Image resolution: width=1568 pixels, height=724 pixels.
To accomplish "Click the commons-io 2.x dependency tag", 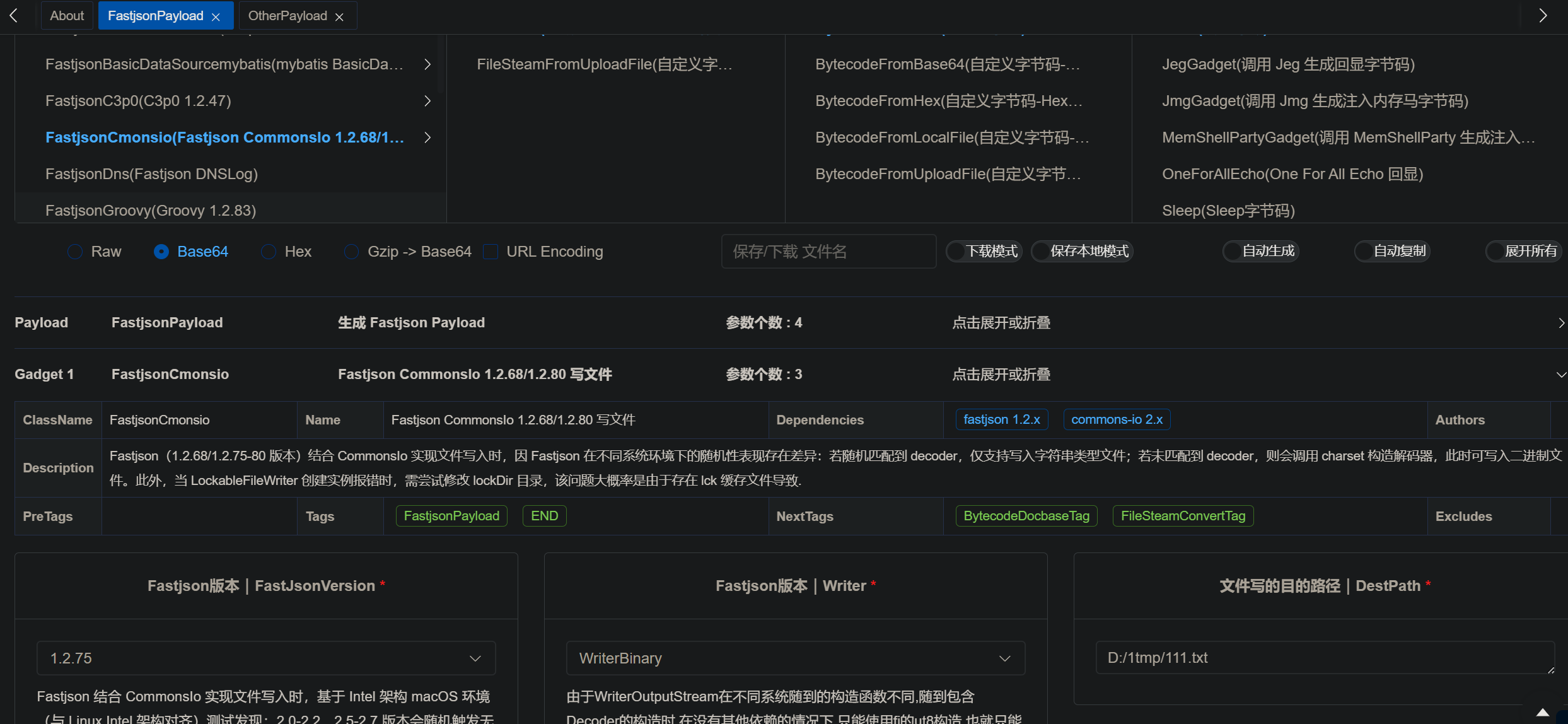I will [1116, 419].
